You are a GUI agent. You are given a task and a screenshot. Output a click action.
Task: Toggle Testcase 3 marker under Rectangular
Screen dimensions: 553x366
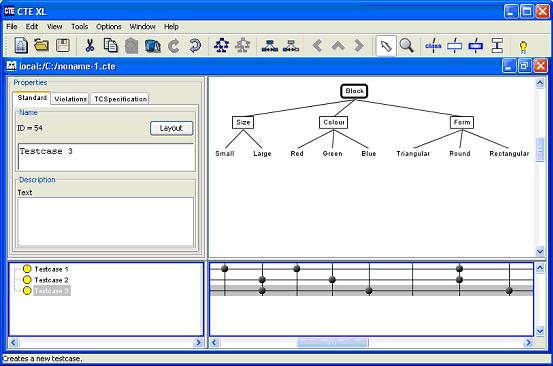509,291
